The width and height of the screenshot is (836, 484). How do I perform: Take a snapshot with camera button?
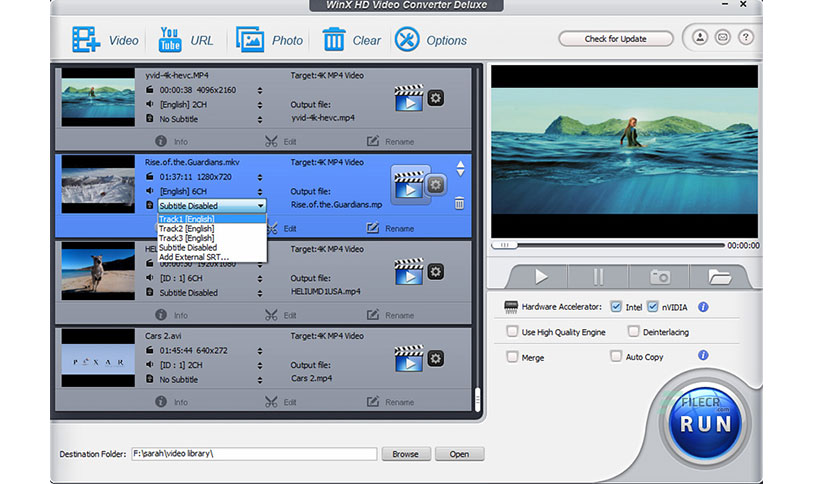click(x=660, y=277)
